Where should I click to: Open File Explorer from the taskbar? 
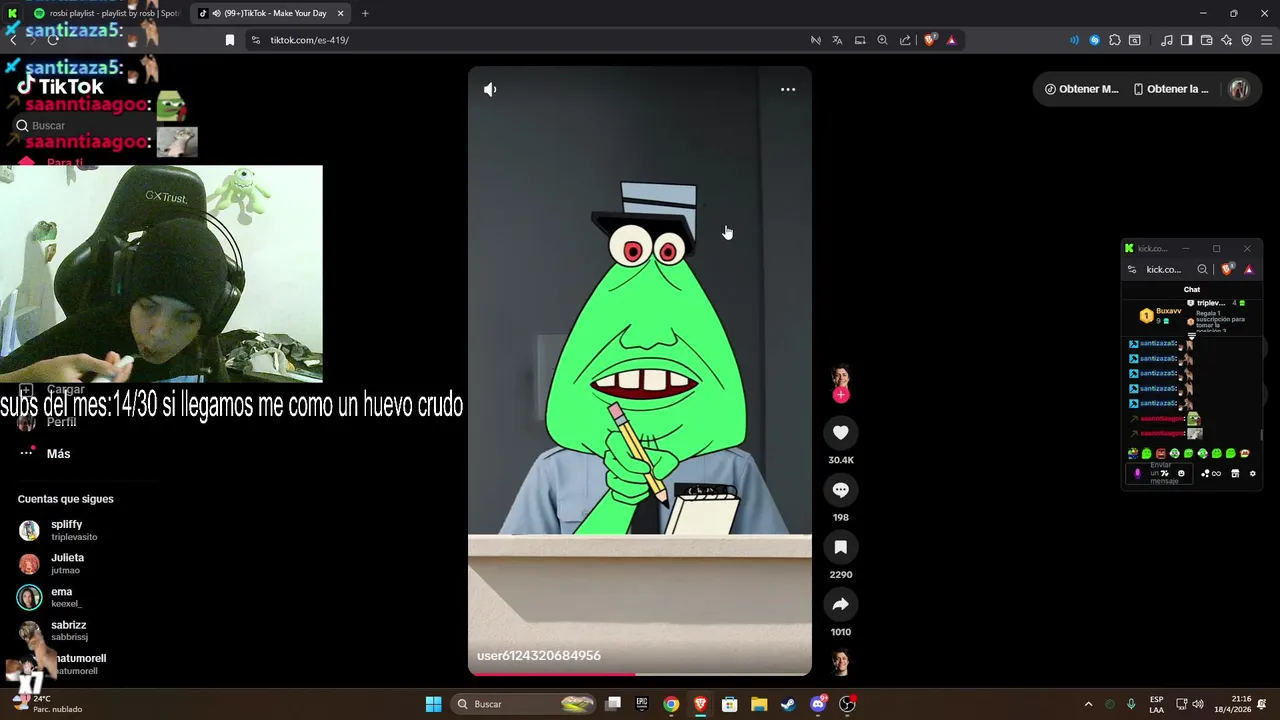pyautogui.click(x=759, y=704)
